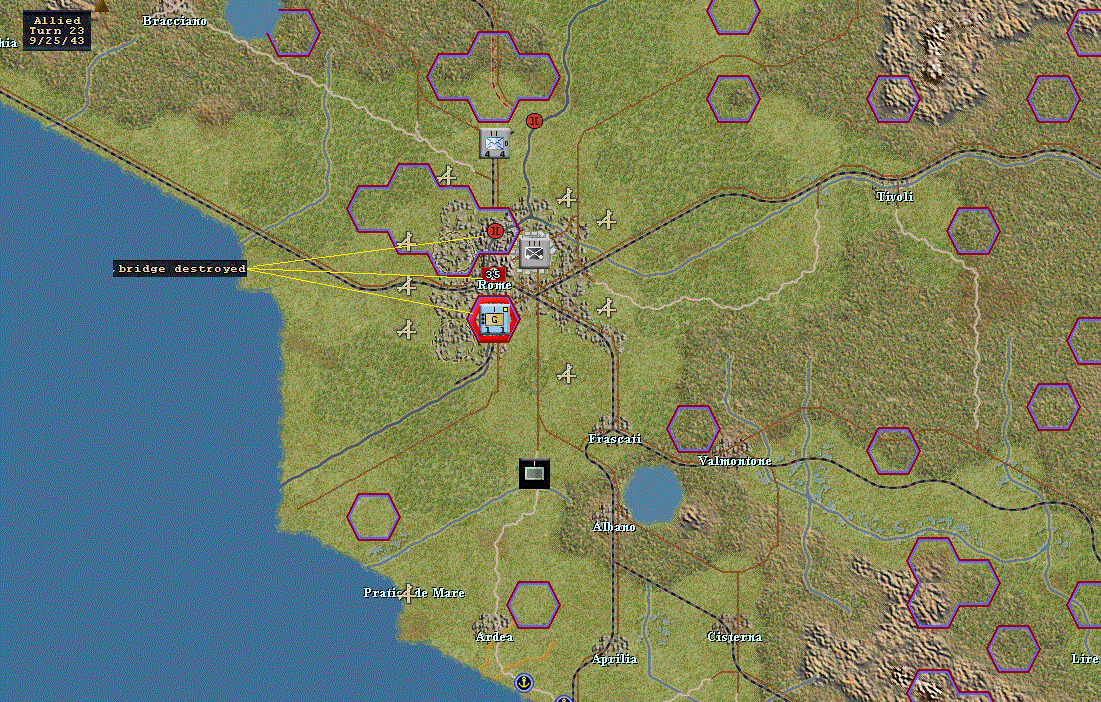Click the Aprilia town label
The image size is (1101, 702).
(x=614, y=659)
